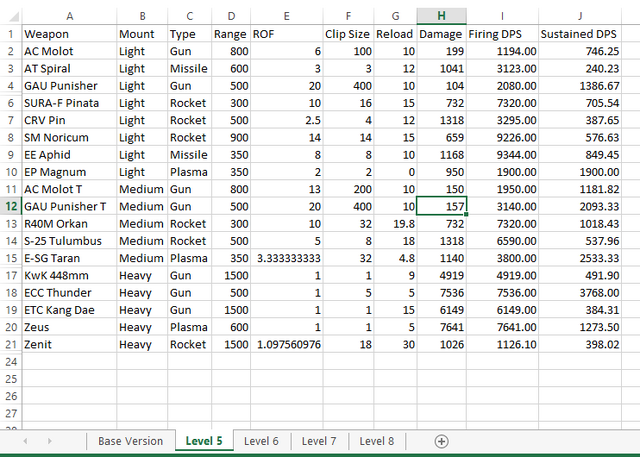
Task: Click the Weapon header cell
Action: (x=69, y=33)
